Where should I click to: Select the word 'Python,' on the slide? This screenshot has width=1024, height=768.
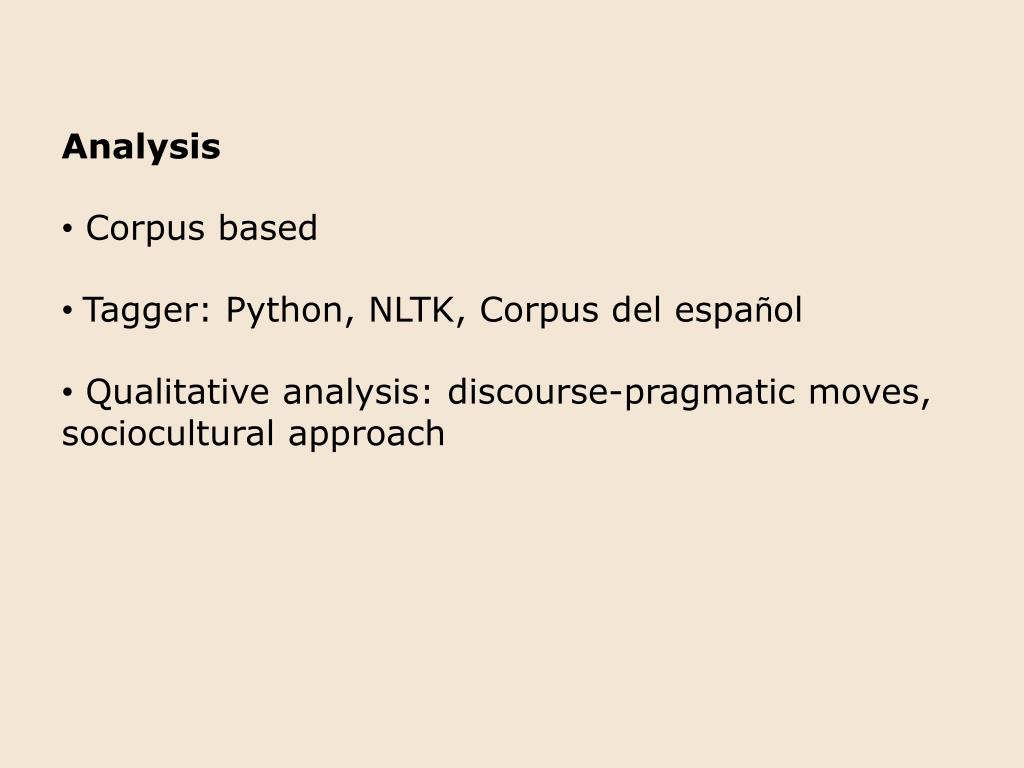(290, 311)
